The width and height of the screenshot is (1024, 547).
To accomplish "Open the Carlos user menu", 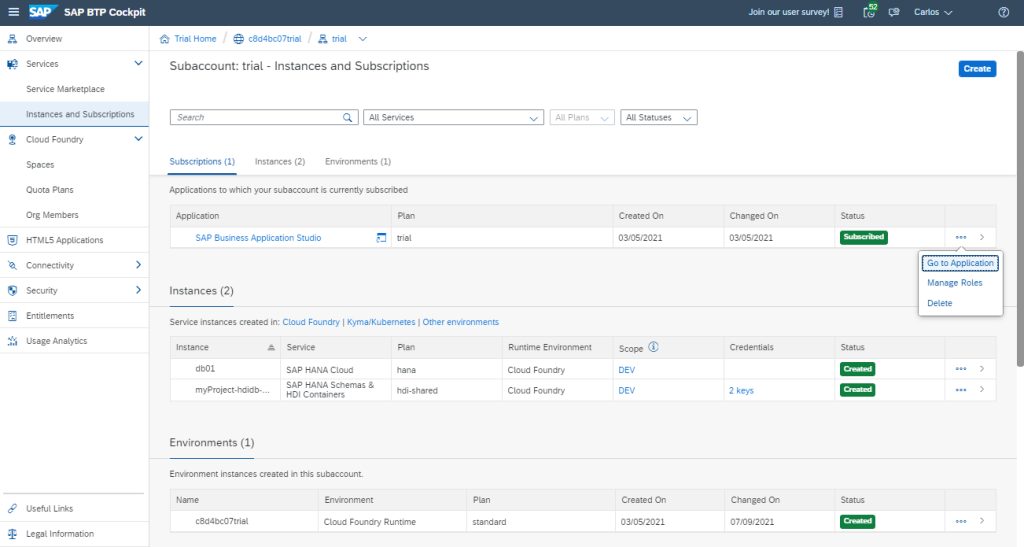I will click(x=933, y=12).
